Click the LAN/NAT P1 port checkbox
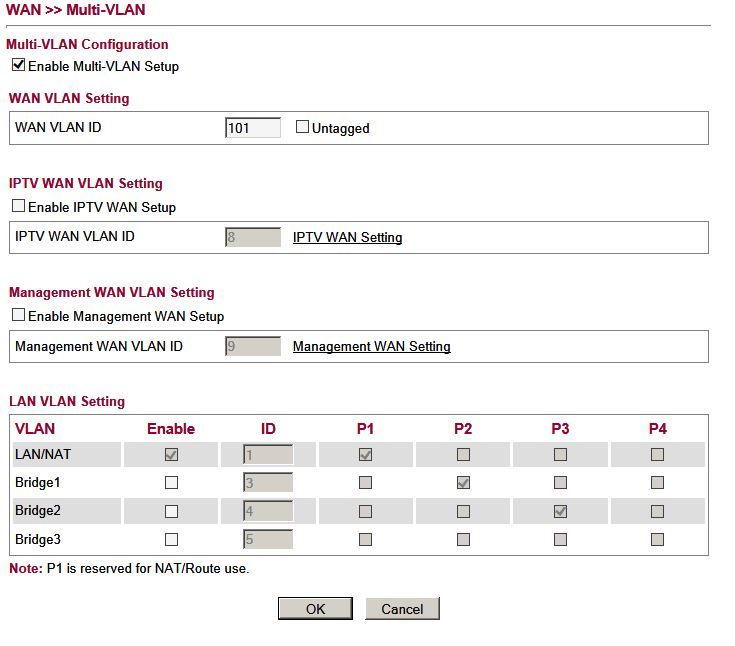The height and width of the screenshot is (646, 735). [x=365, y=455]
